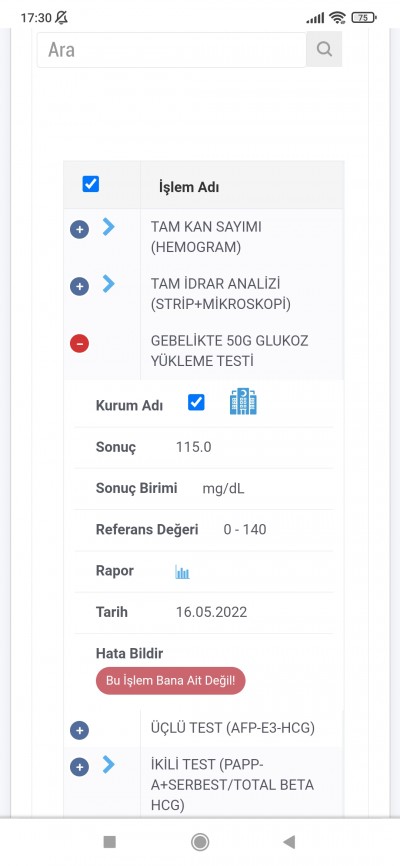The height and width of the screenshot is (866, 400).
Task: Toggle the Kurum Adı checkbox
Action: [196, 403]
